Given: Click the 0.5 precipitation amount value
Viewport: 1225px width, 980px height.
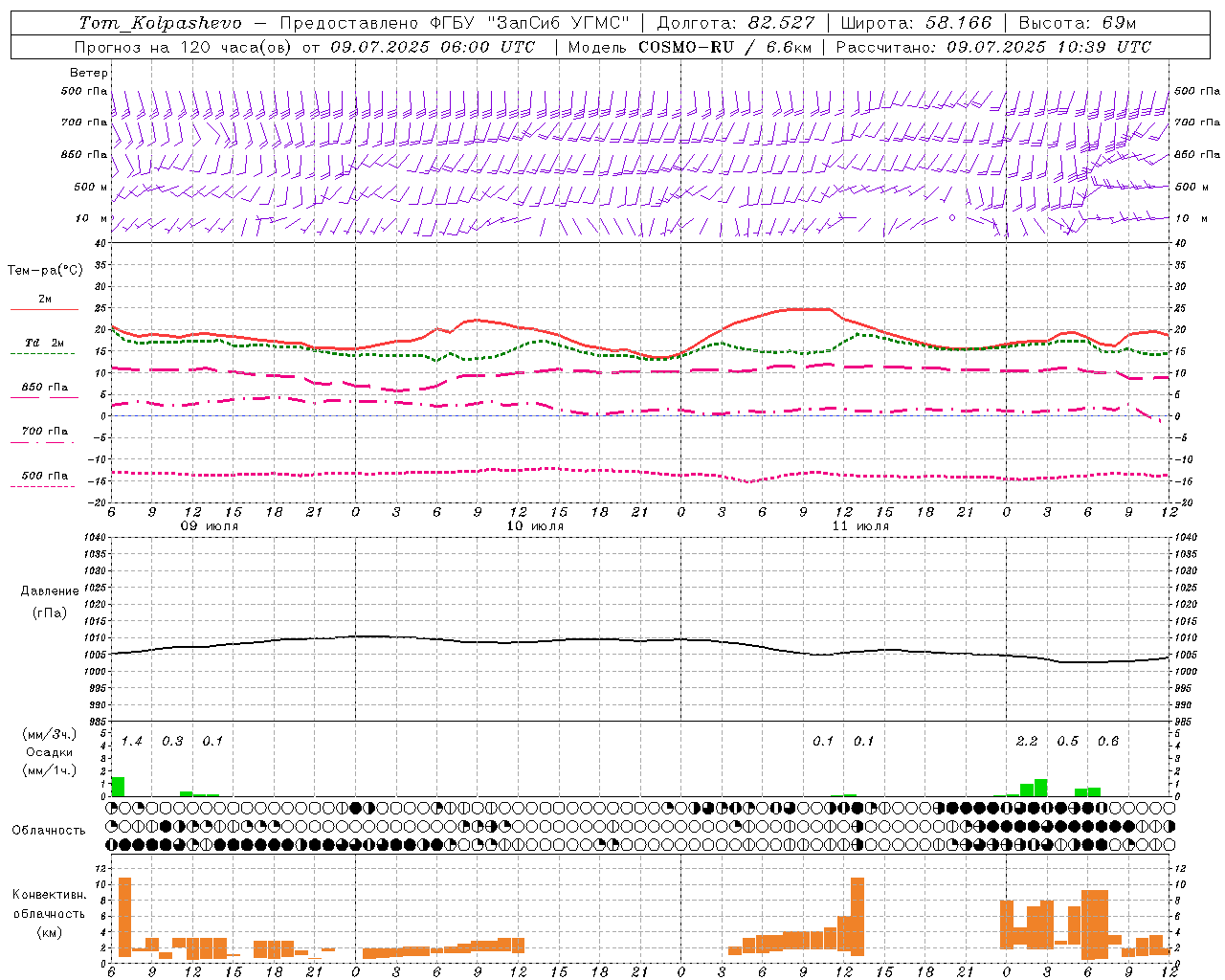Looking at the screenshot, I should [1067, 742].
